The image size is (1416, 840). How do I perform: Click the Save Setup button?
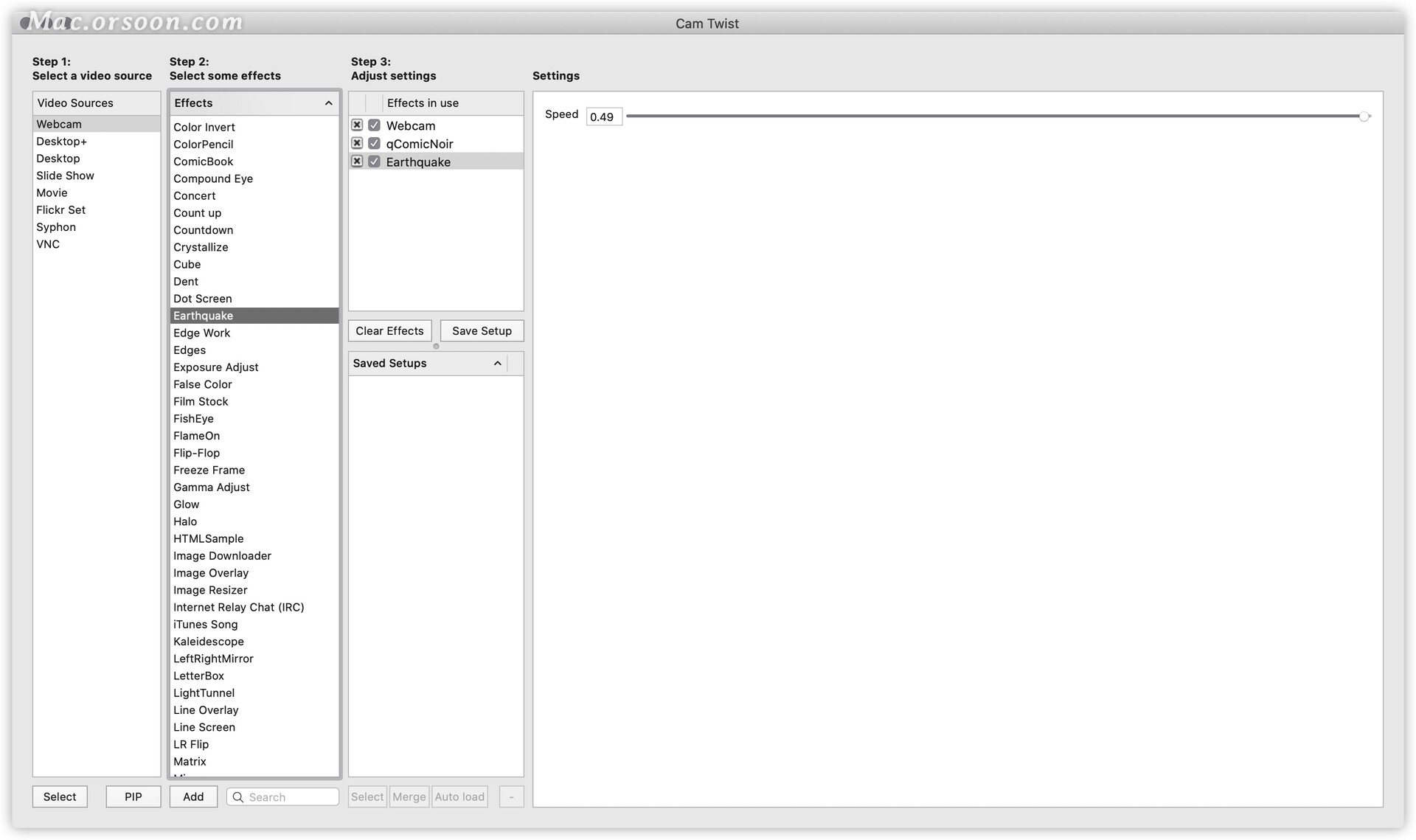pyautogui.click(x=482, y=331)
